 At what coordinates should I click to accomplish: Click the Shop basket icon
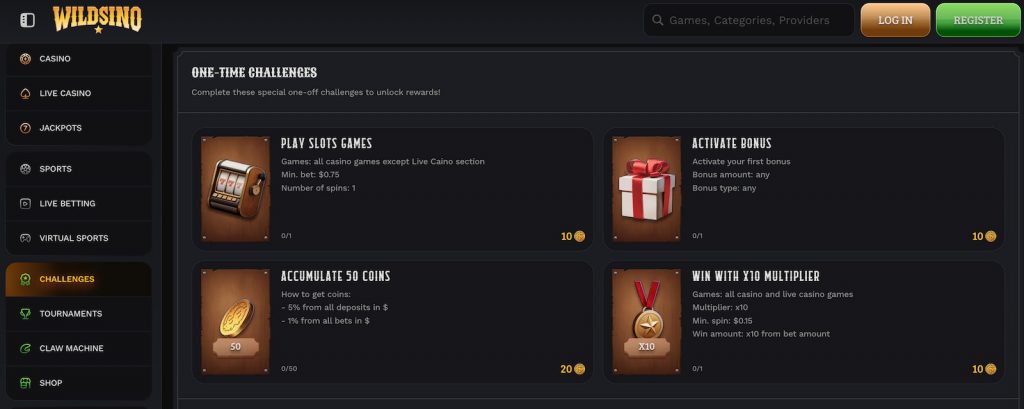click(x=25, y=383)
